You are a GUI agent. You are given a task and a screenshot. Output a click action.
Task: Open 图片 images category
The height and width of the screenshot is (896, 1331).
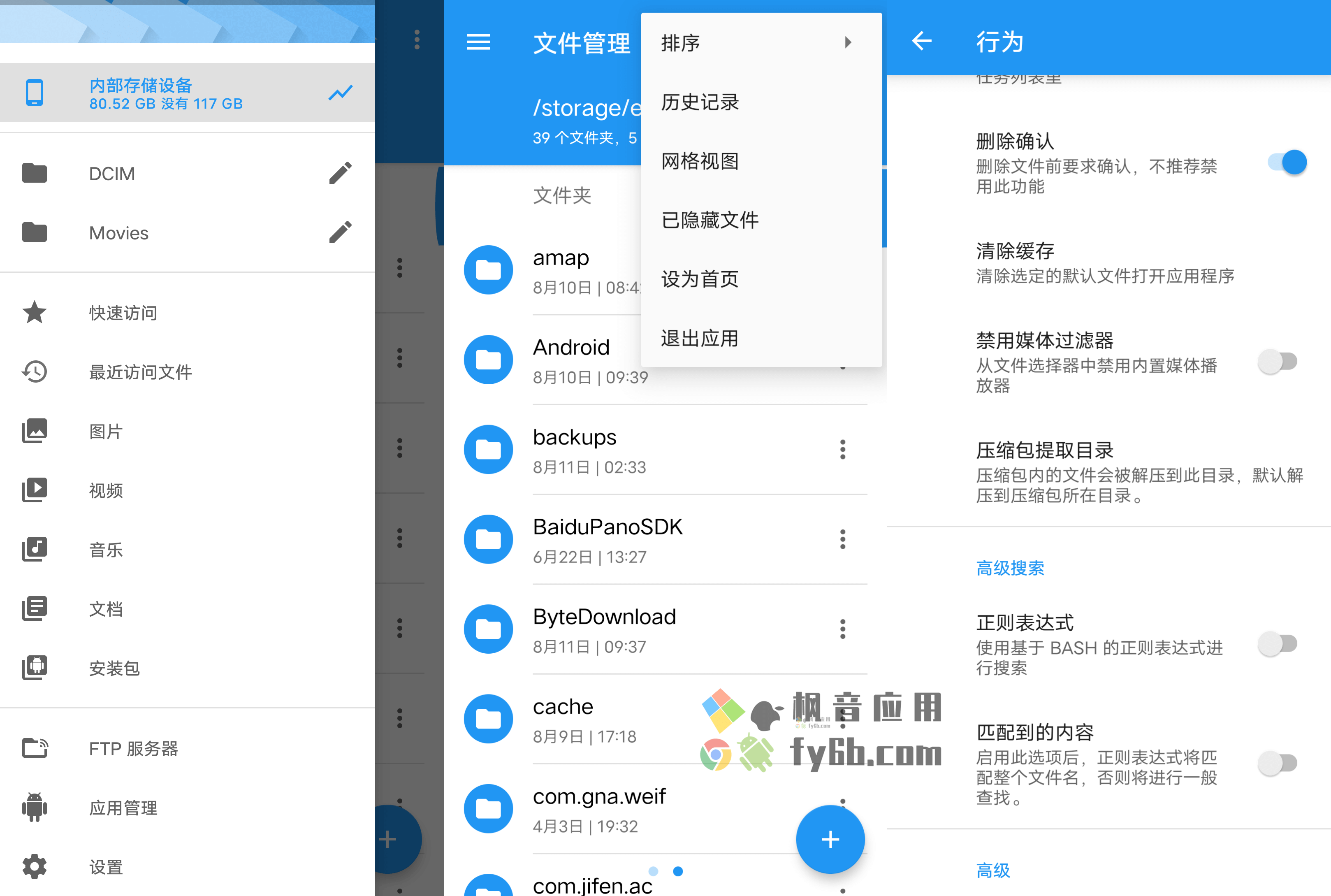(x=188, y=432)
